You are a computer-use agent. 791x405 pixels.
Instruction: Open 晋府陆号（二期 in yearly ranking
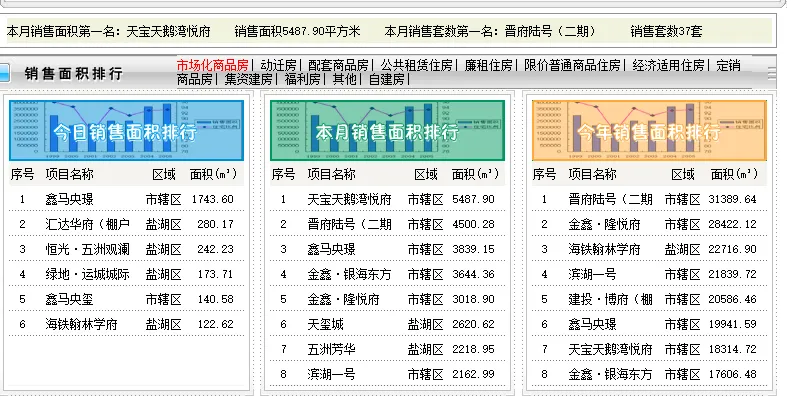pos(610,199)
